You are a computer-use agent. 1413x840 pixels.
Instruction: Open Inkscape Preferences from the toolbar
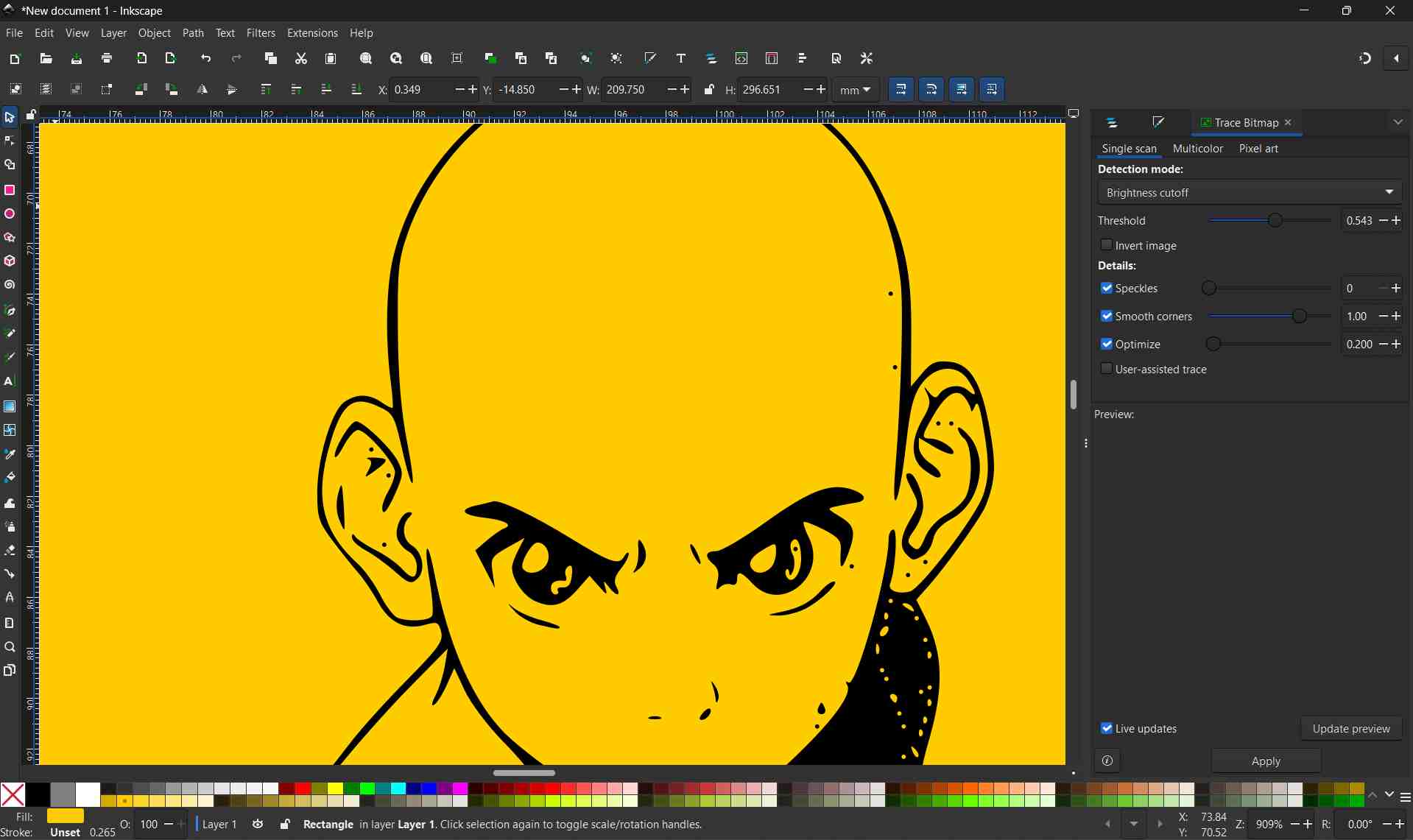(867, 58)
